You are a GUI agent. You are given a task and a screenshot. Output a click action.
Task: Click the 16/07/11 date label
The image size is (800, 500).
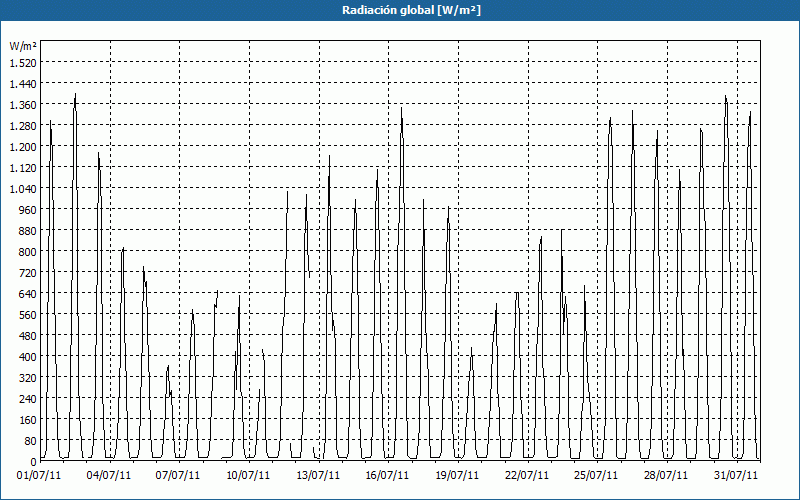pyautogui.click(x=387, y=476)
